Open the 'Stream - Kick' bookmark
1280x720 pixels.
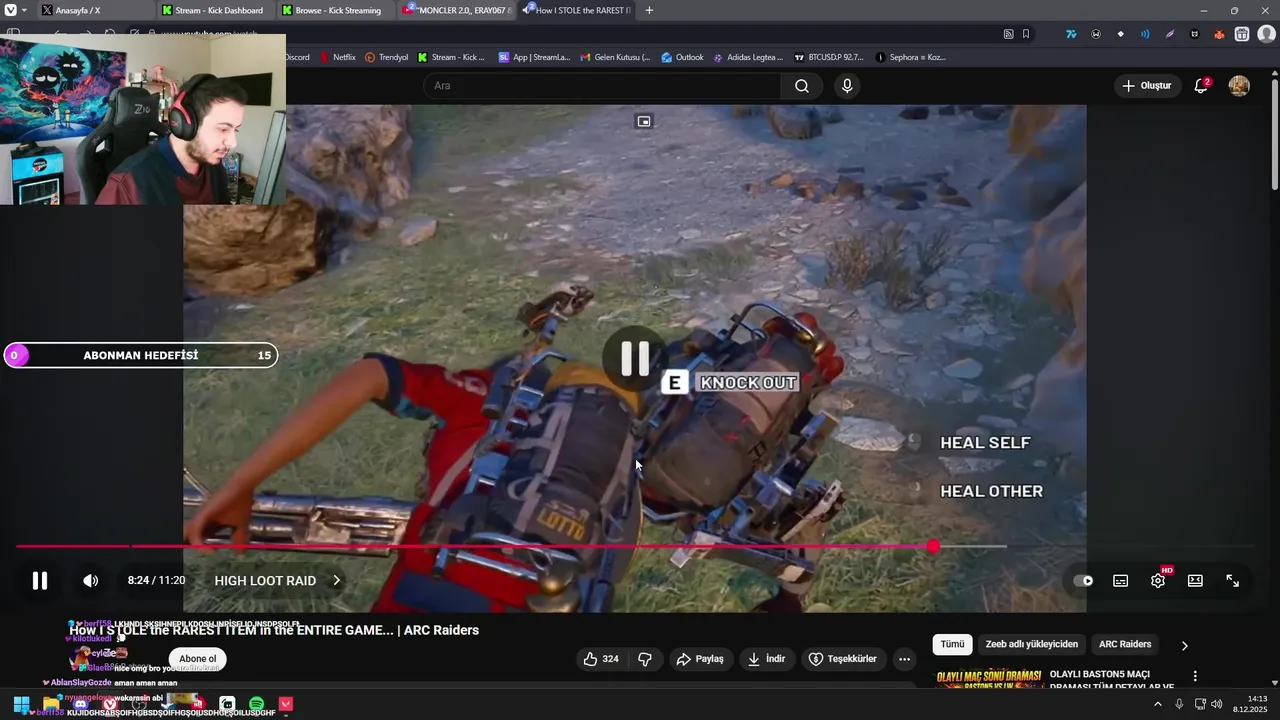point(451,57)
